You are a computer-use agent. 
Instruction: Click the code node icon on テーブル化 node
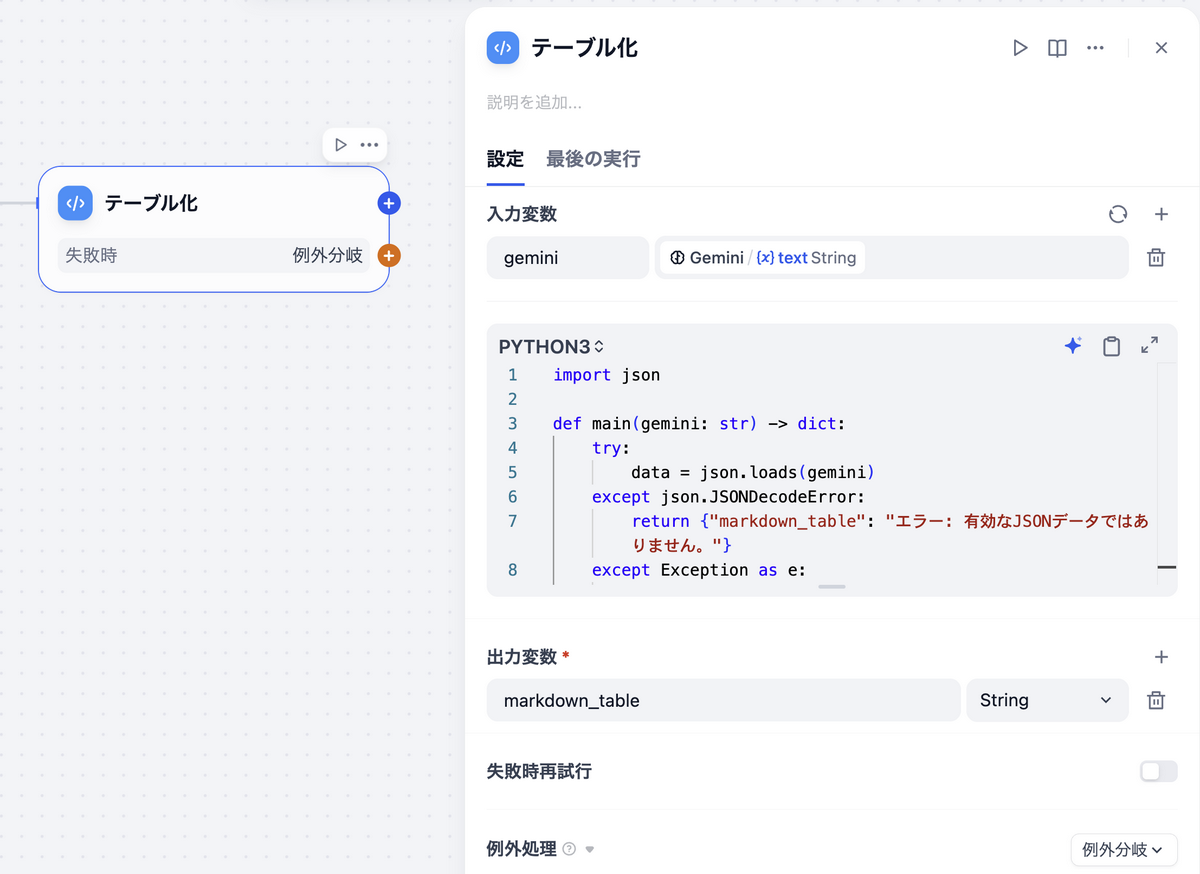click(x=75, y=202)
